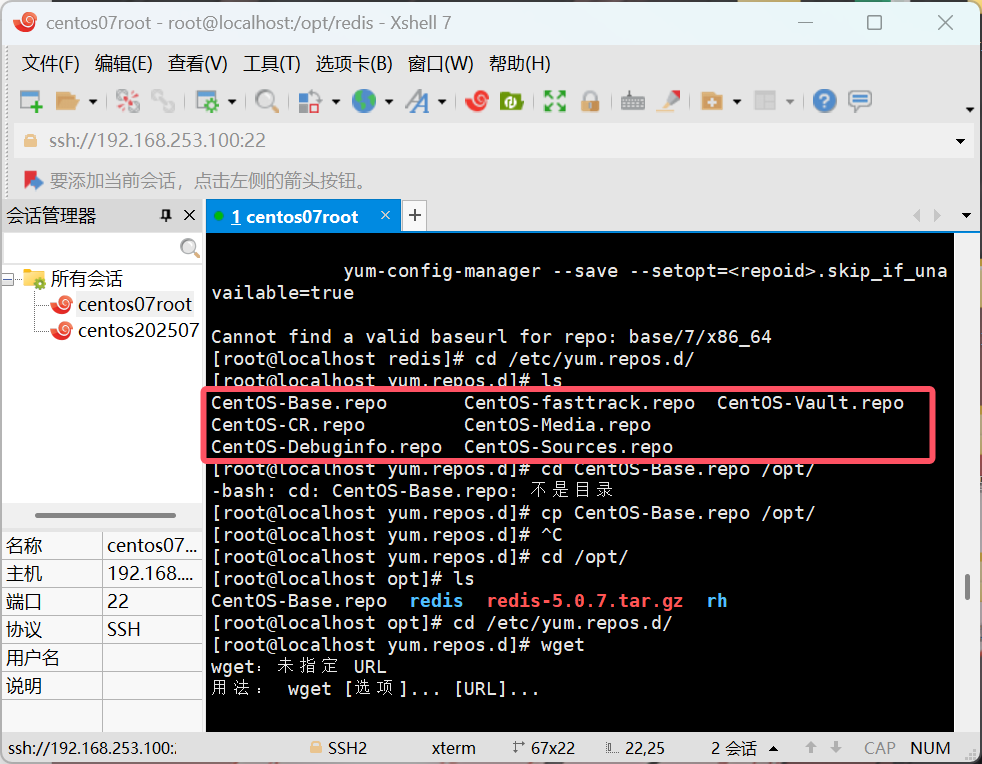
Task: Open the 文件(F) menu
Action: click(51, 63)
